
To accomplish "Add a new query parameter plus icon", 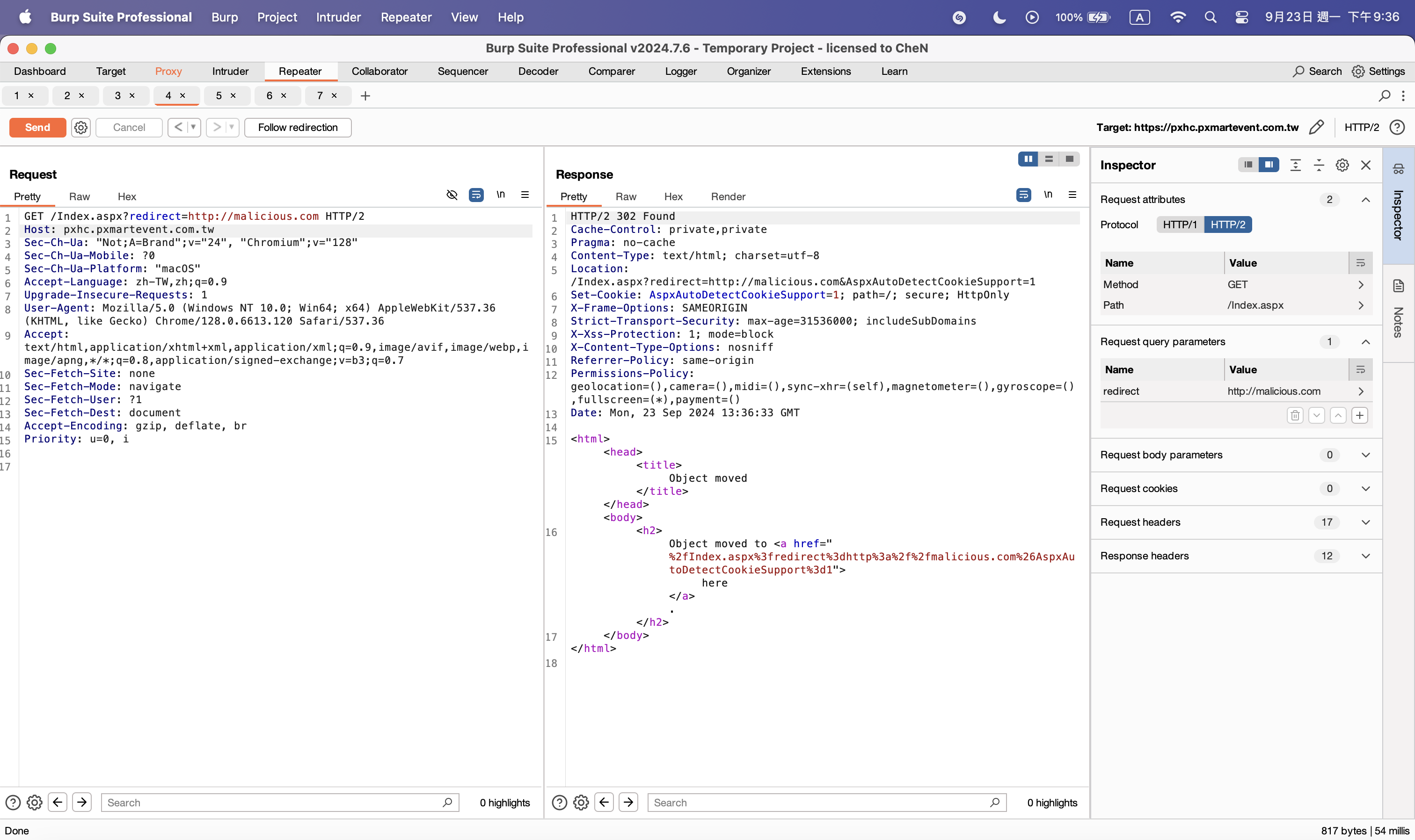I will [1359, 415].
